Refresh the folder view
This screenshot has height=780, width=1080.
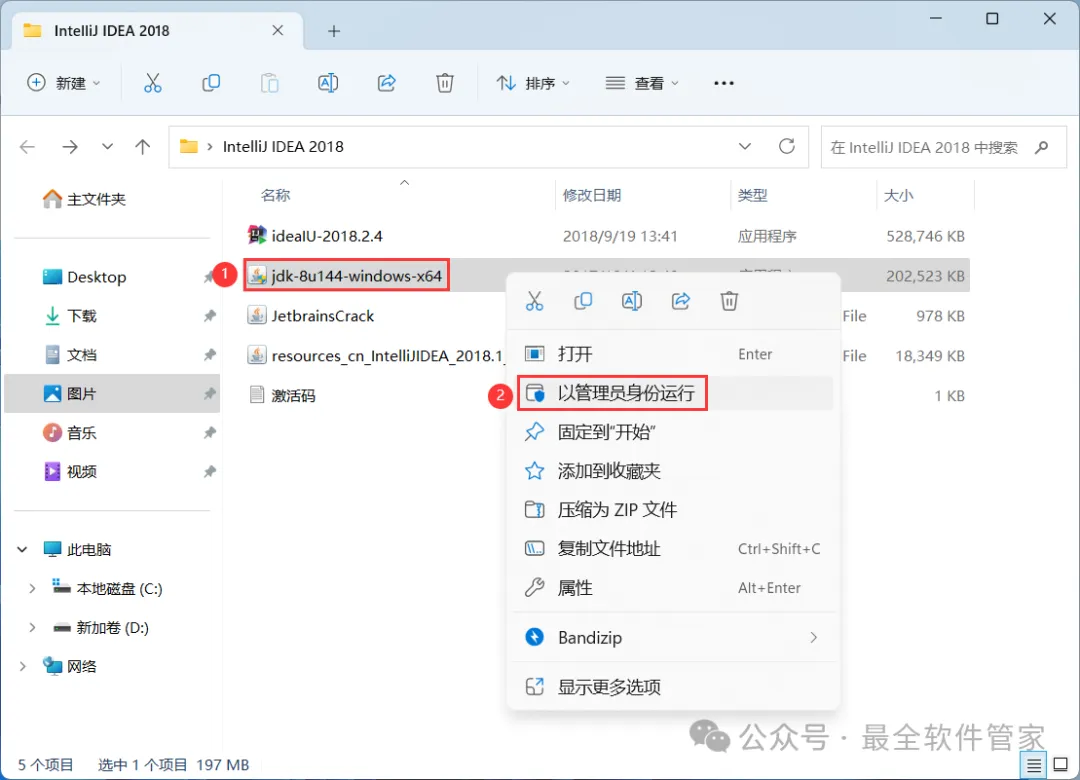pyautogui.click(x=787, y=146)
